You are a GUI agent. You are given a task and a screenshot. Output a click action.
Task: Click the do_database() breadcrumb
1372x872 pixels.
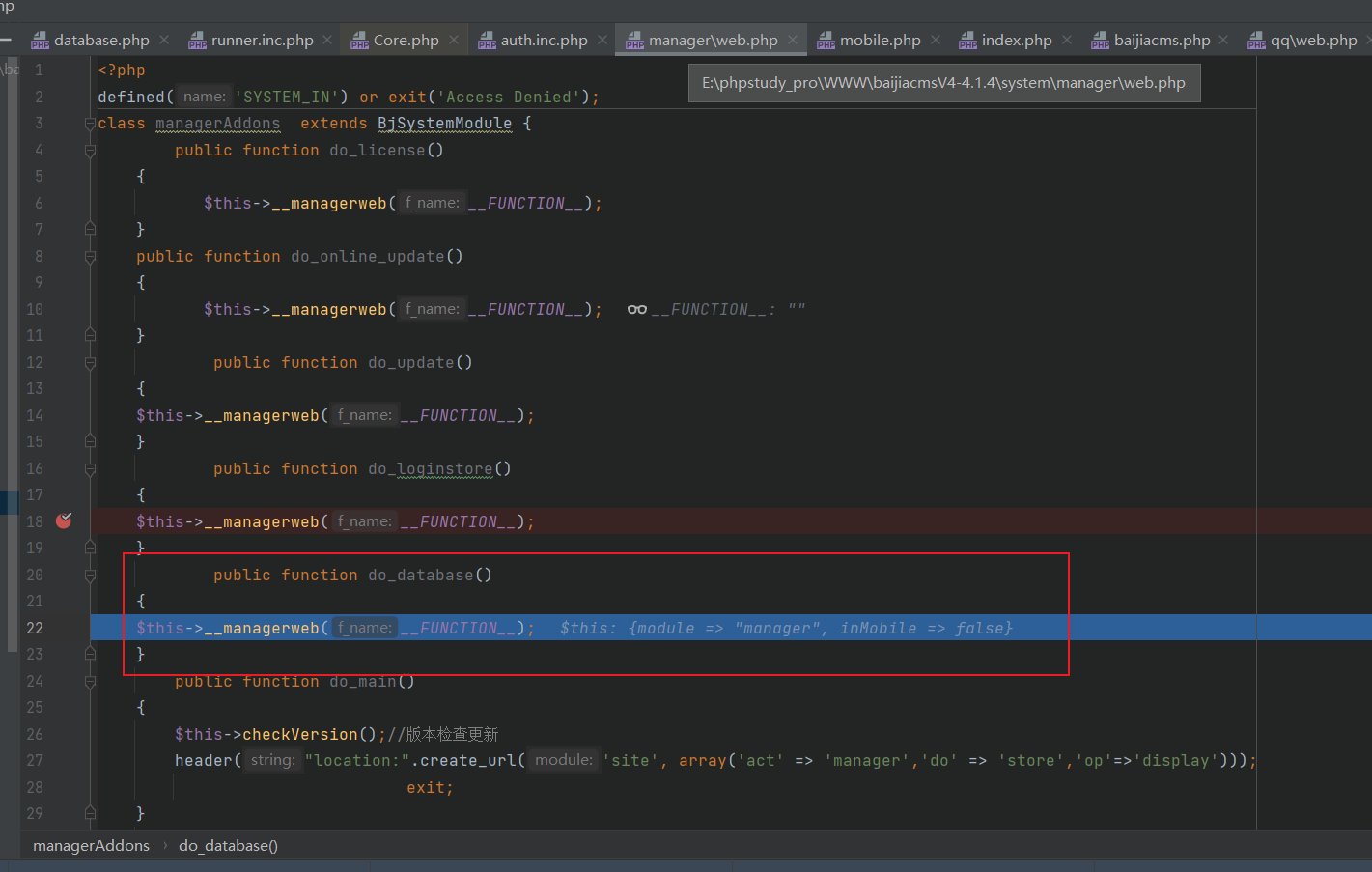[228, 845]
